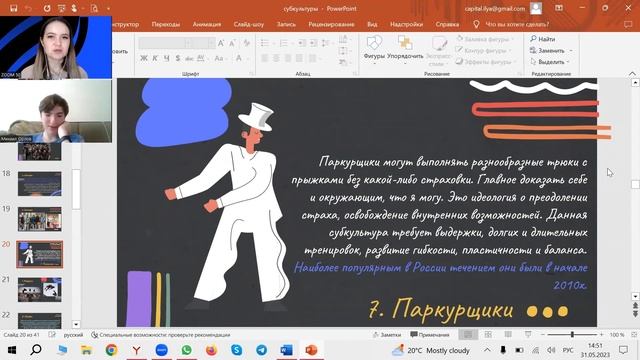Open the Анимация ribbon tab
This screenshot has height=360, width=640.
(207, 24)
